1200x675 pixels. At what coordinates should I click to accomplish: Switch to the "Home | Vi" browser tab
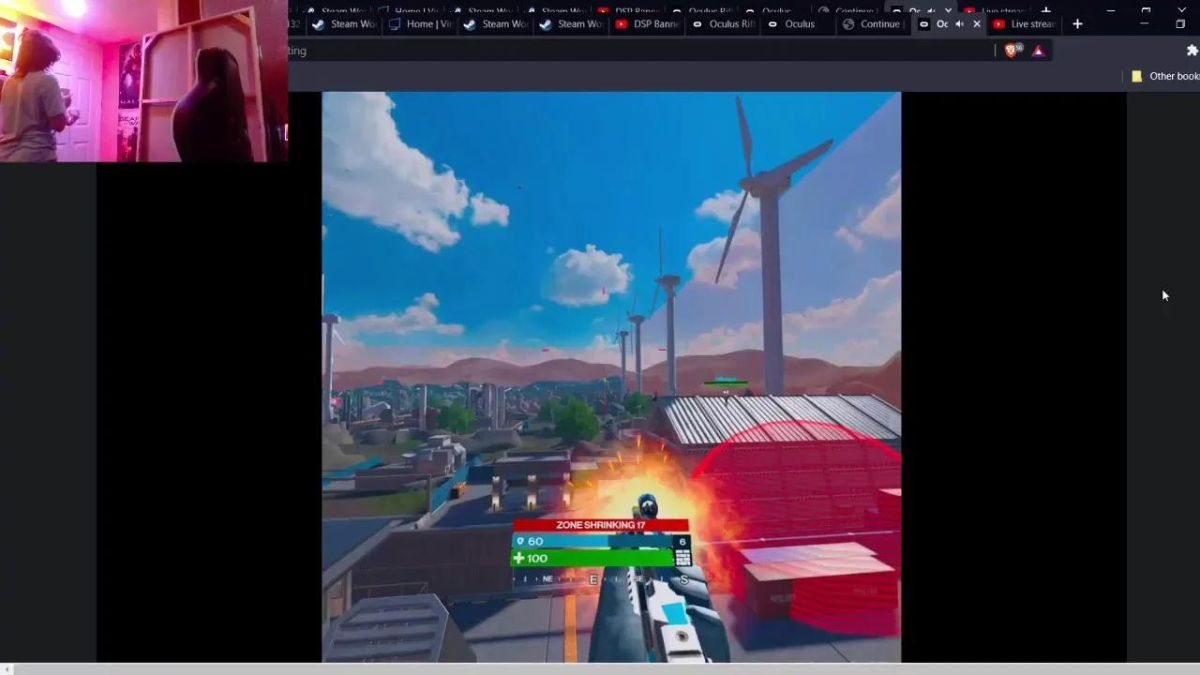click(x=418, y=24)
